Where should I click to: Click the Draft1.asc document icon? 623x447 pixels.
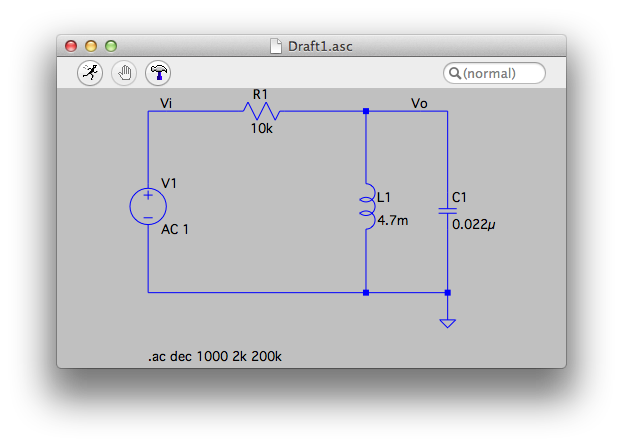click(x=277, y=46)
